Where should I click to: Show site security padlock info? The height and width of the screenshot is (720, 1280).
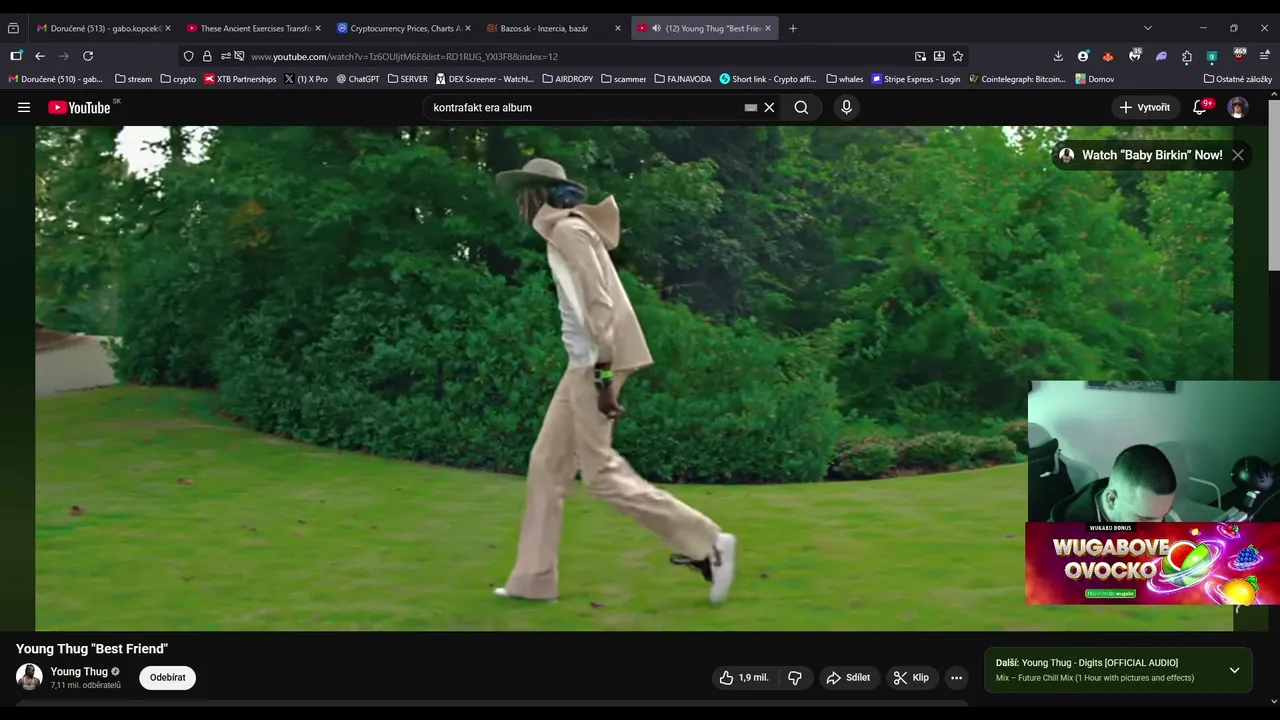[207, 56]
